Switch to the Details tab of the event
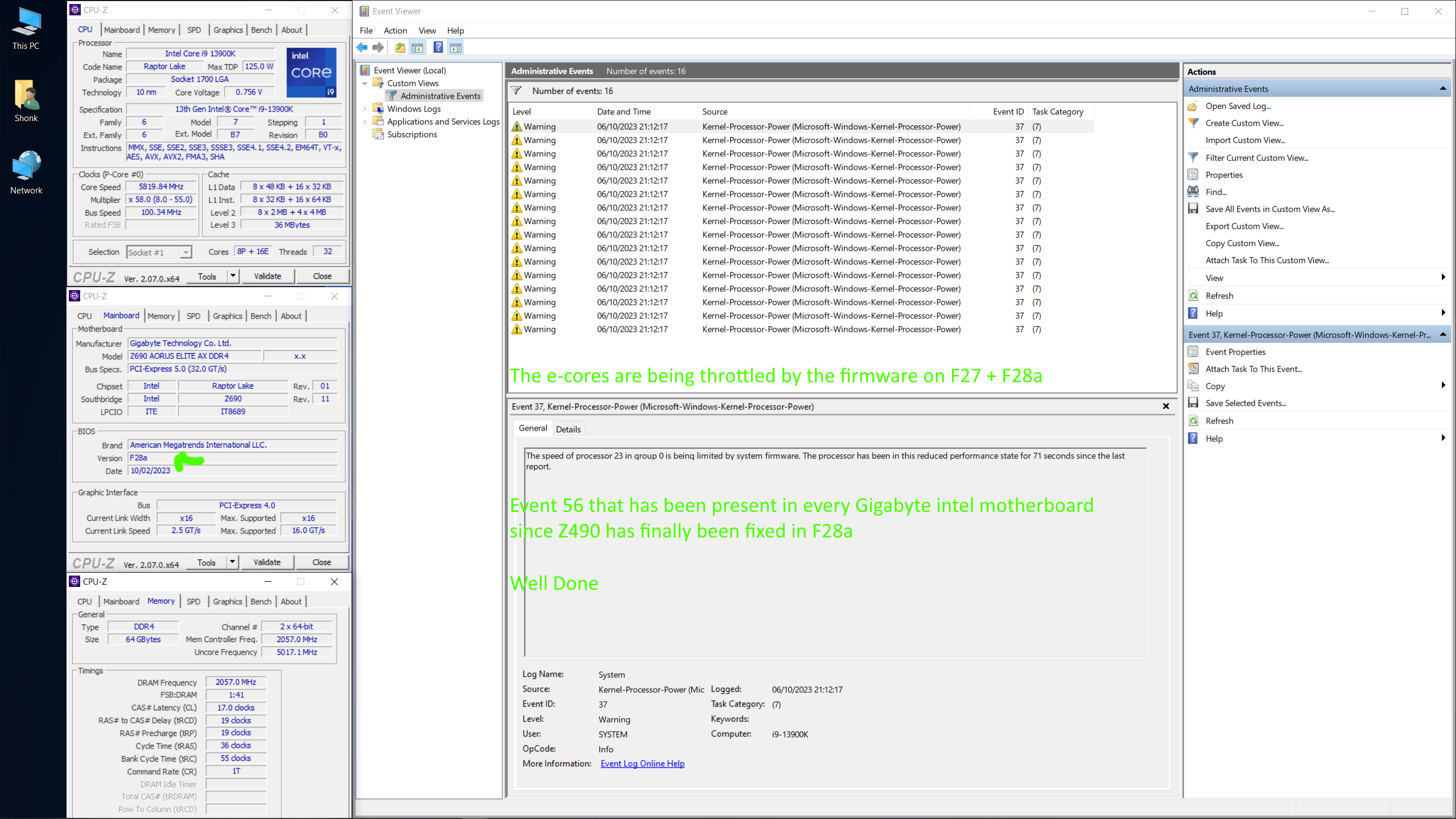 (568, 429)
